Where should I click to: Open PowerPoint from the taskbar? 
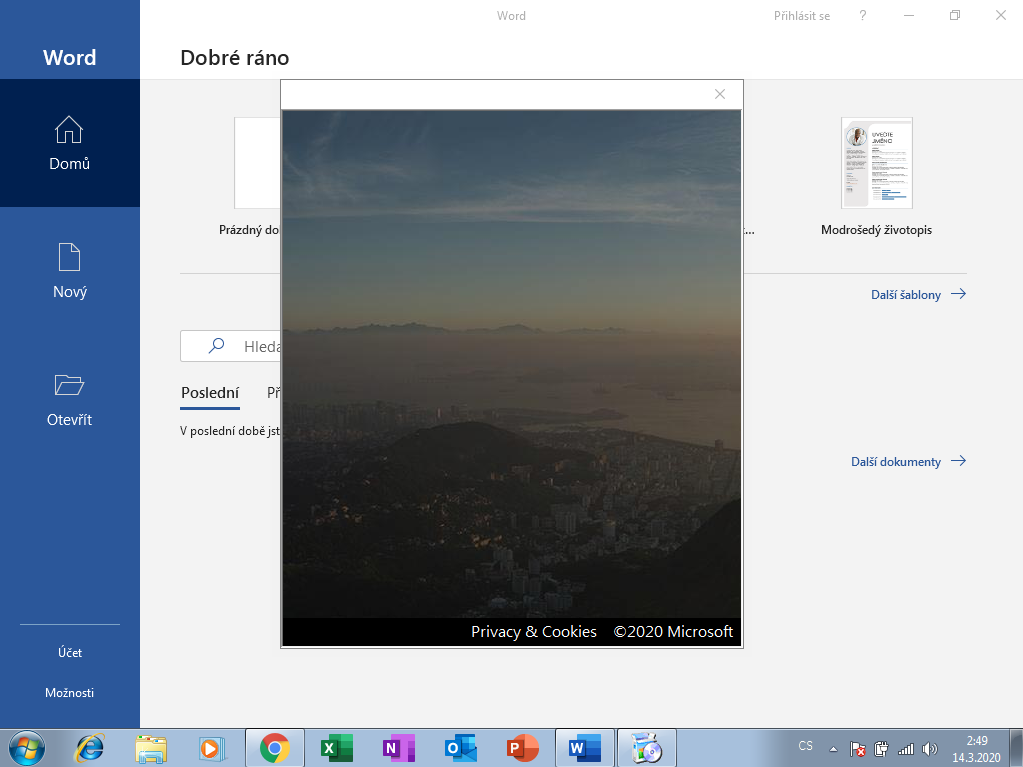tap(522, 748)
